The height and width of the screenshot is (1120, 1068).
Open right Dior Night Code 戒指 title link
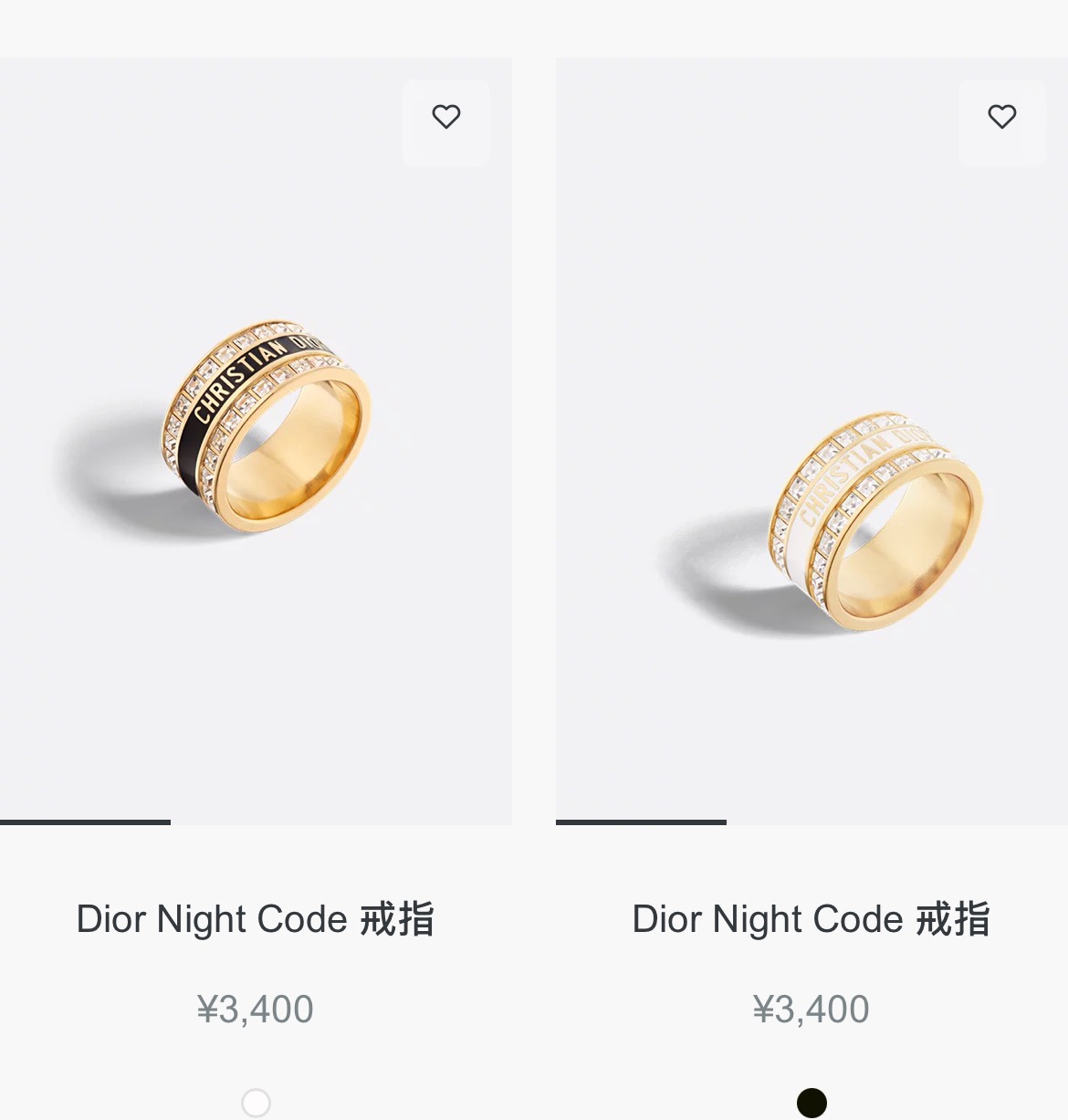[x=811, y=919]
